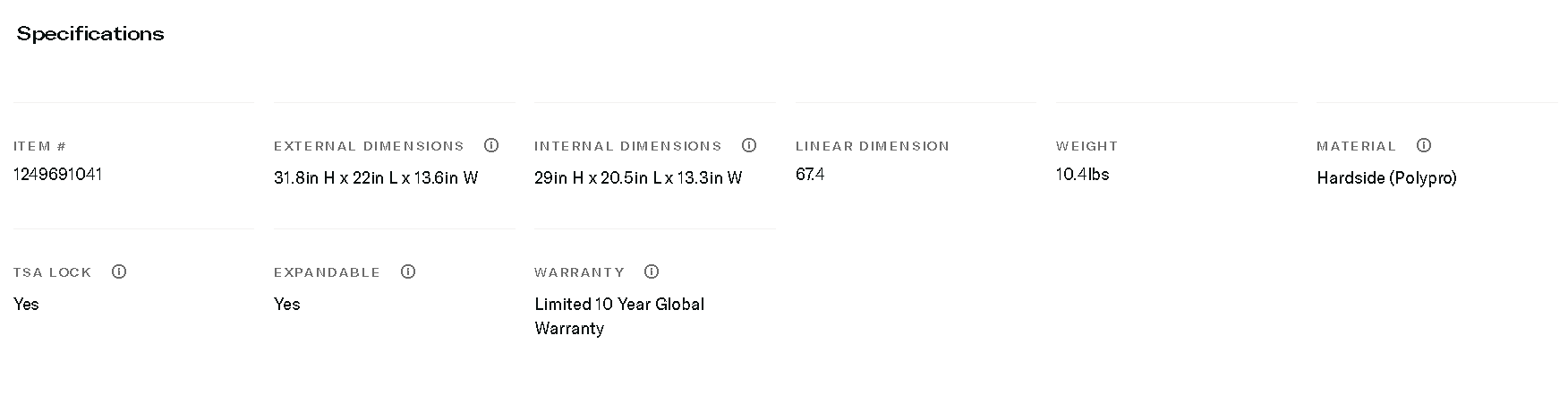1568x396 pixels.
Task: Open the Internal Dimensions info tooltip icon
Action: pos(749,145)
